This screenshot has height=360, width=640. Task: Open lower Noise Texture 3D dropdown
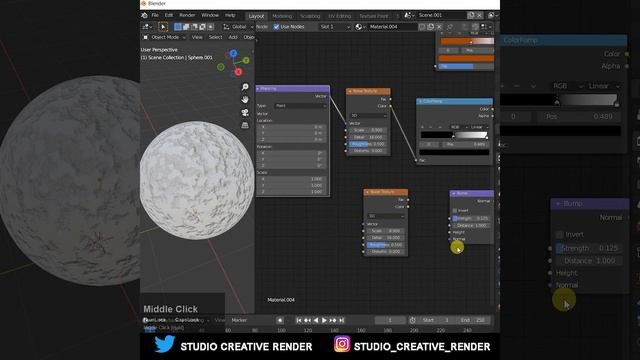[386, 216]
